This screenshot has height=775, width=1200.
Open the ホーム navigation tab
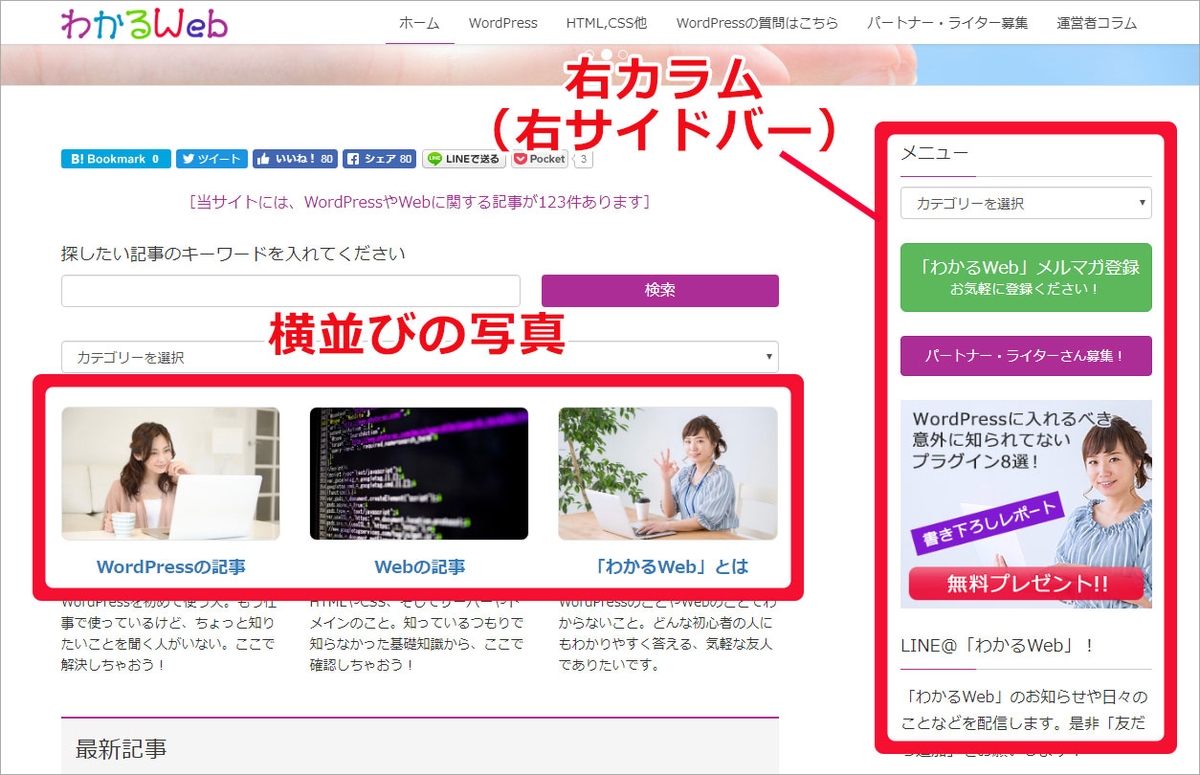click(419, 23)
